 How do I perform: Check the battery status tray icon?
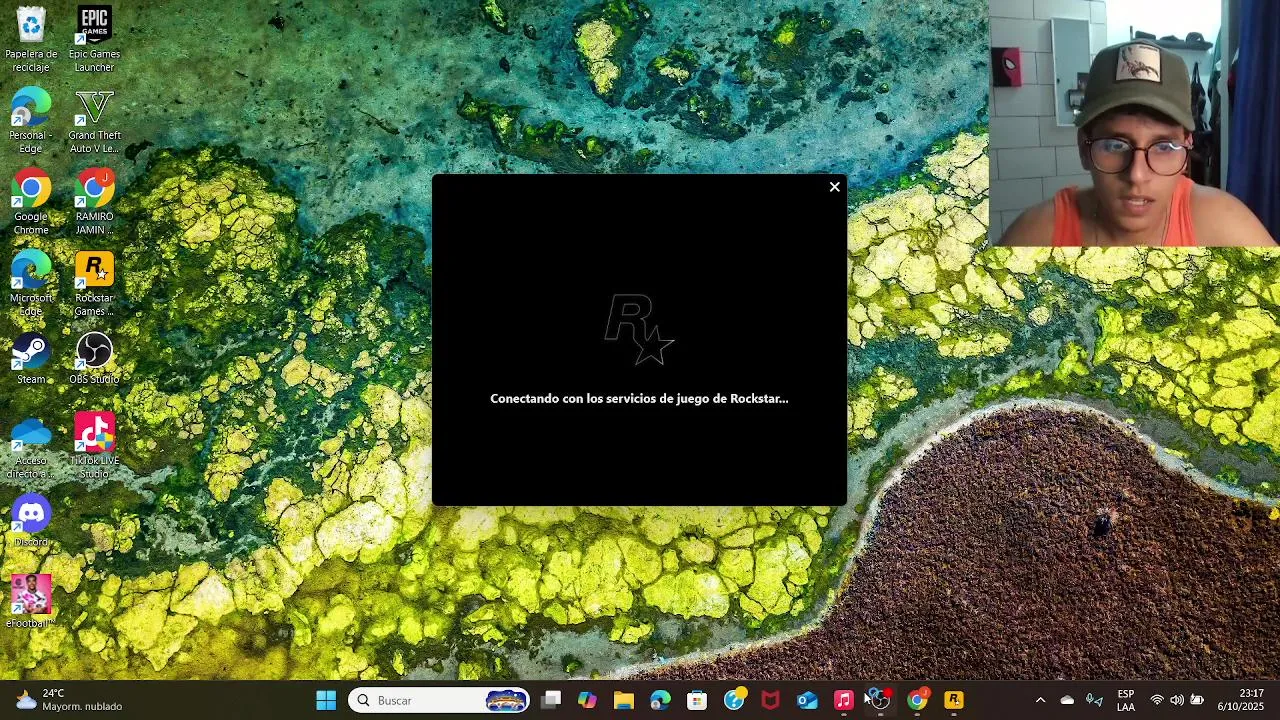click(1197, 700)
